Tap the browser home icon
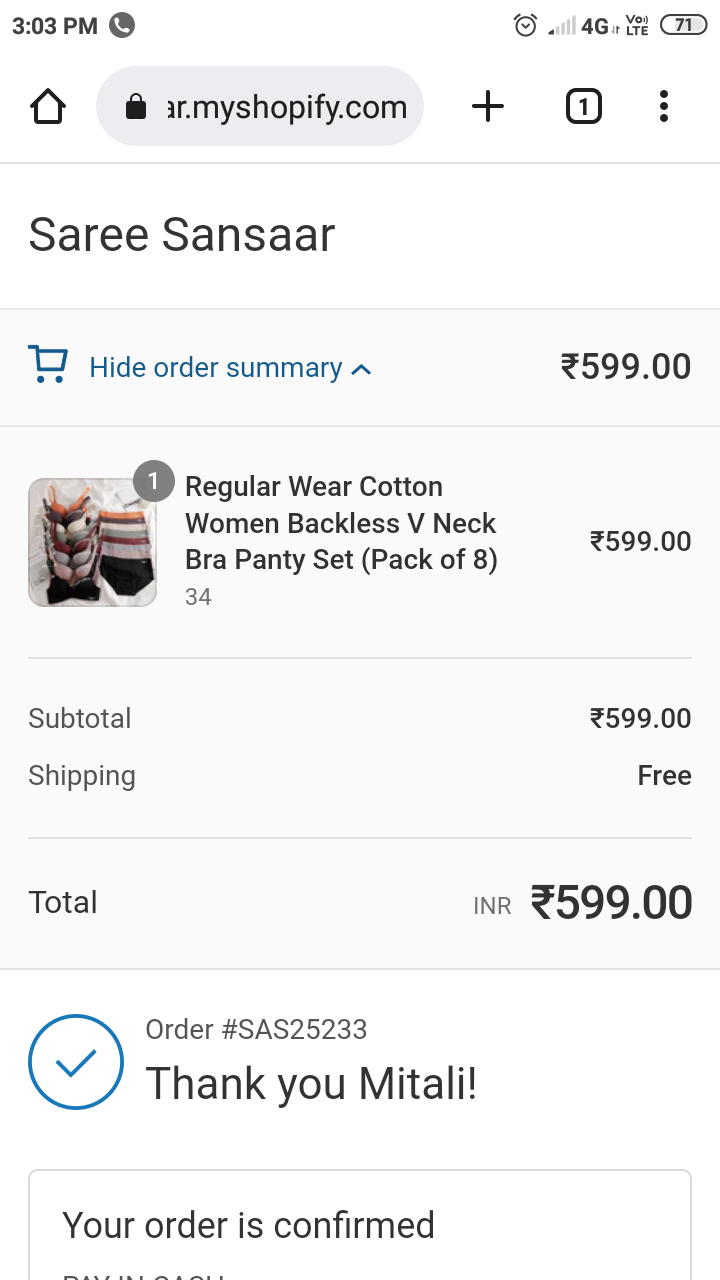This screenshot has width=720, height=1280. [48, 107]
